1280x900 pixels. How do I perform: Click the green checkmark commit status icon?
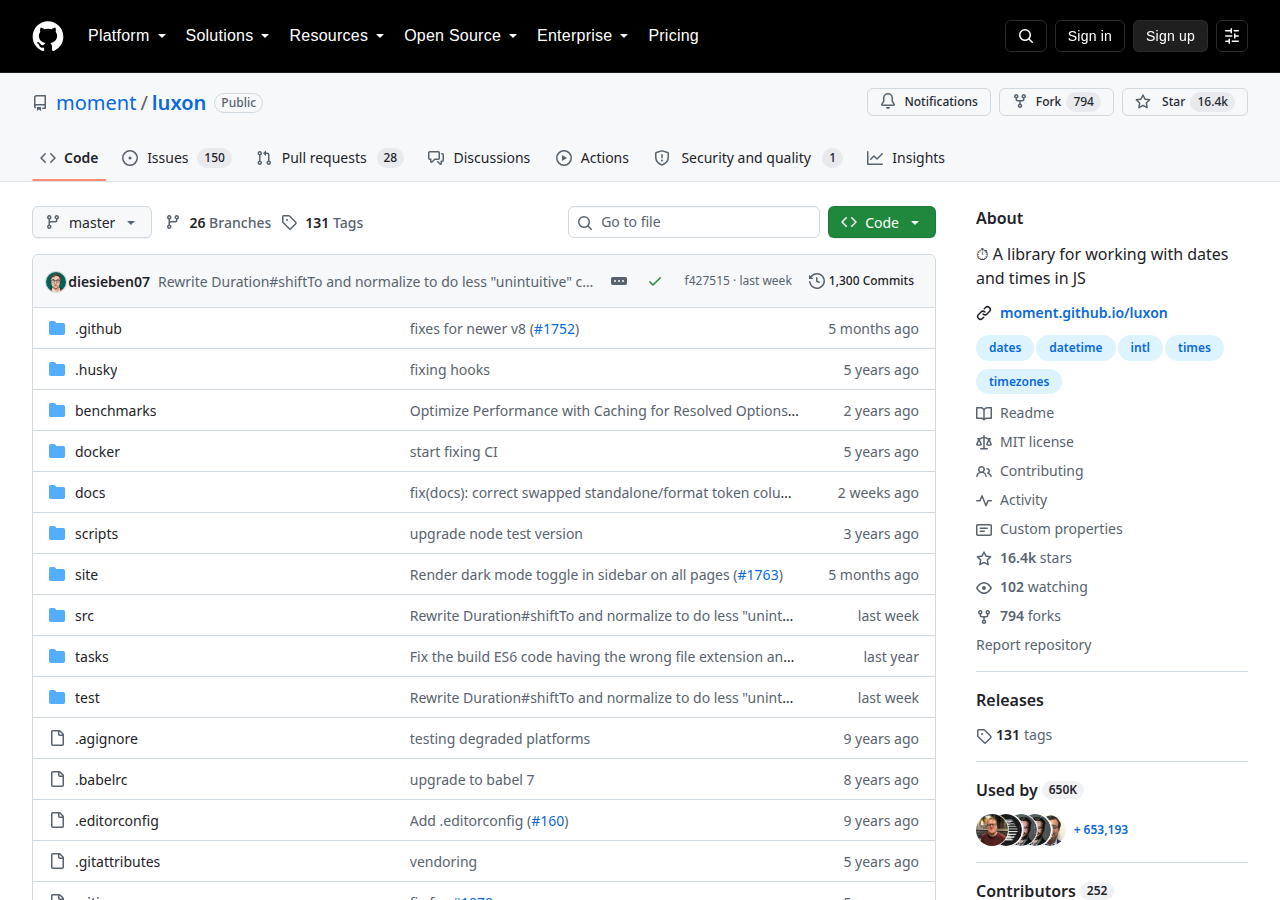click(655, 281)
